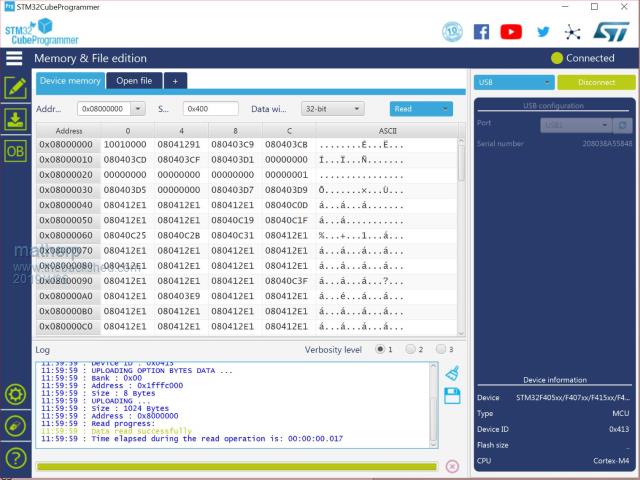
Task: Click the log vertical scrollbar
Action: tap(433, 405)
